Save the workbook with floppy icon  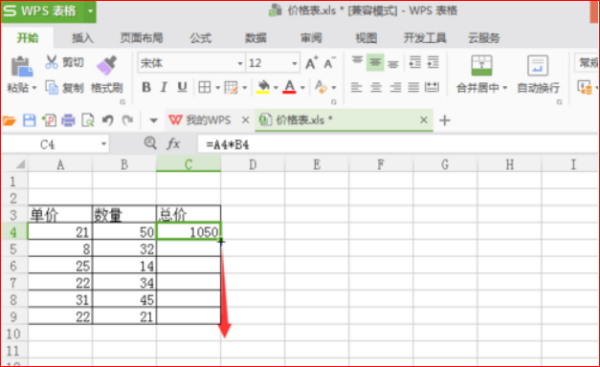(29, 121)
